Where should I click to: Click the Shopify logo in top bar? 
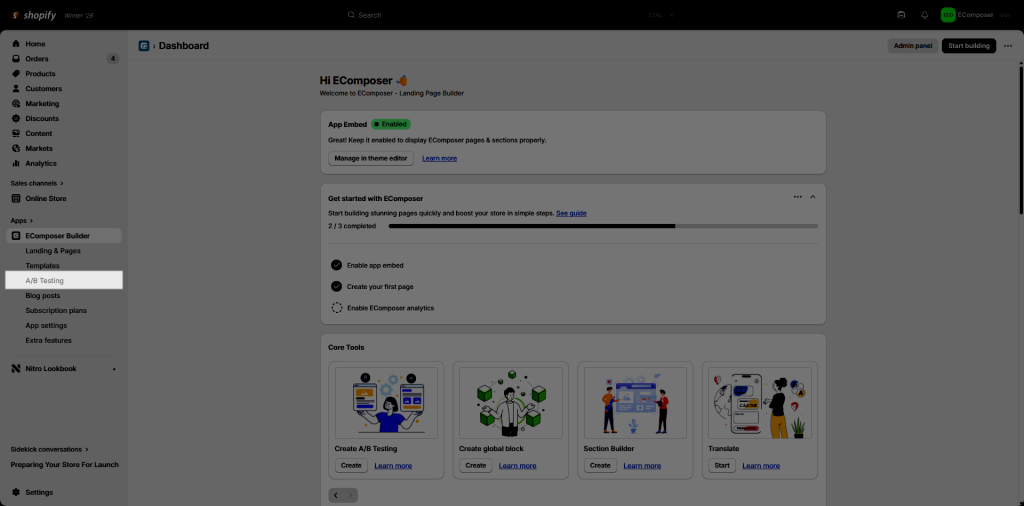[x=33, y=15]
